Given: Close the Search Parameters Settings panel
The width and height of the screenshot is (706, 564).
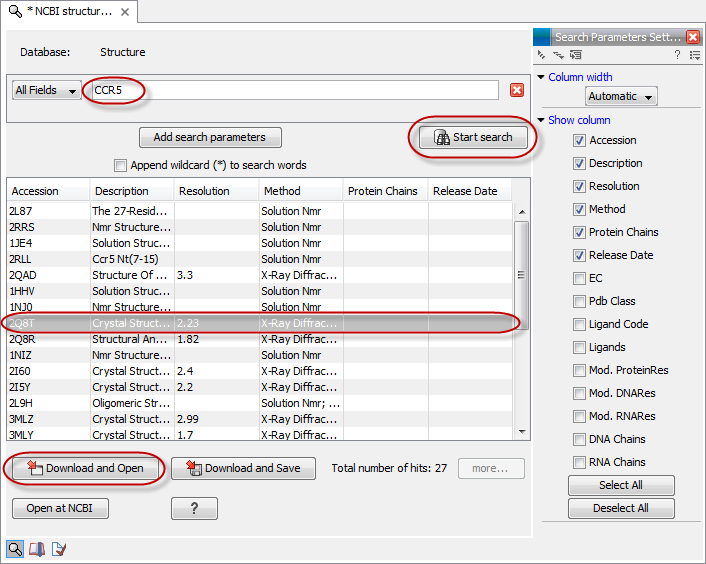Looking at the screenshot, I should [693, 37].
